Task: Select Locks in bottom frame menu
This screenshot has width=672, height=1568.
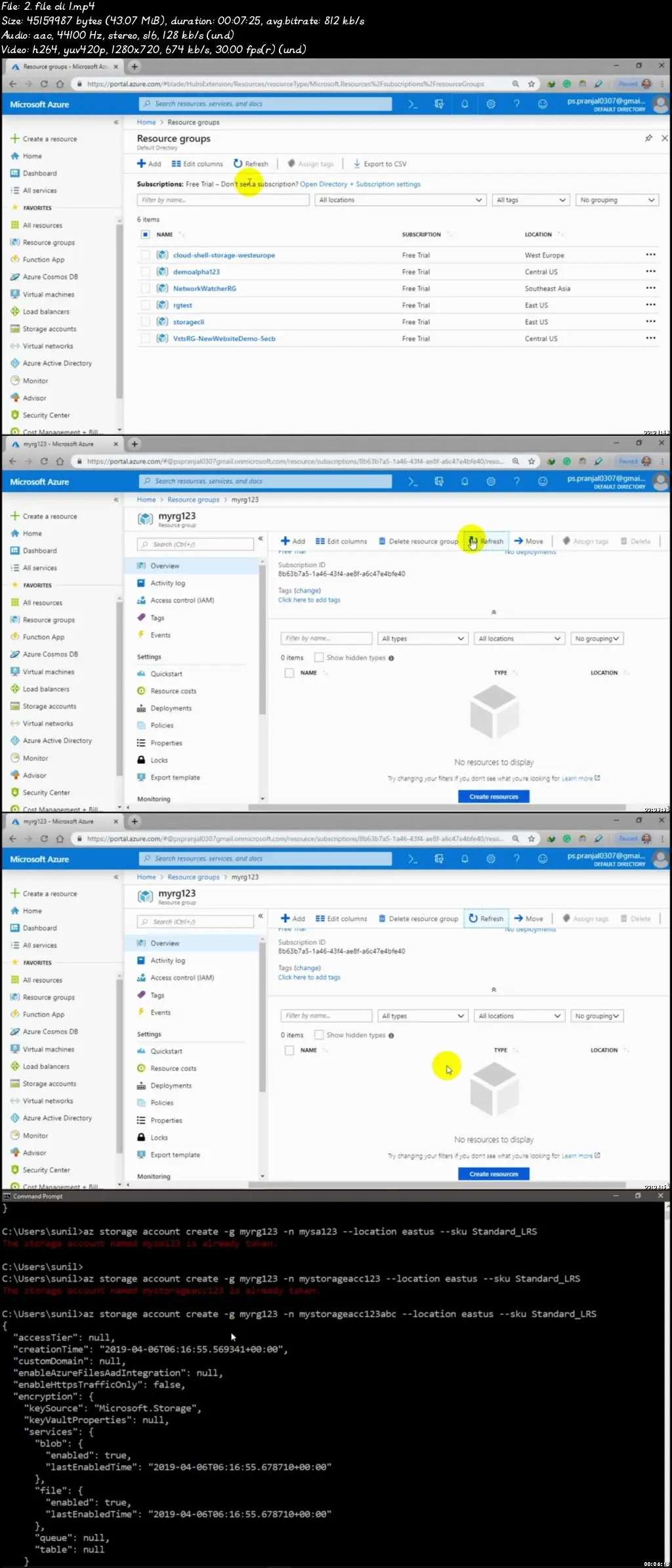Action: (159, 1137)
